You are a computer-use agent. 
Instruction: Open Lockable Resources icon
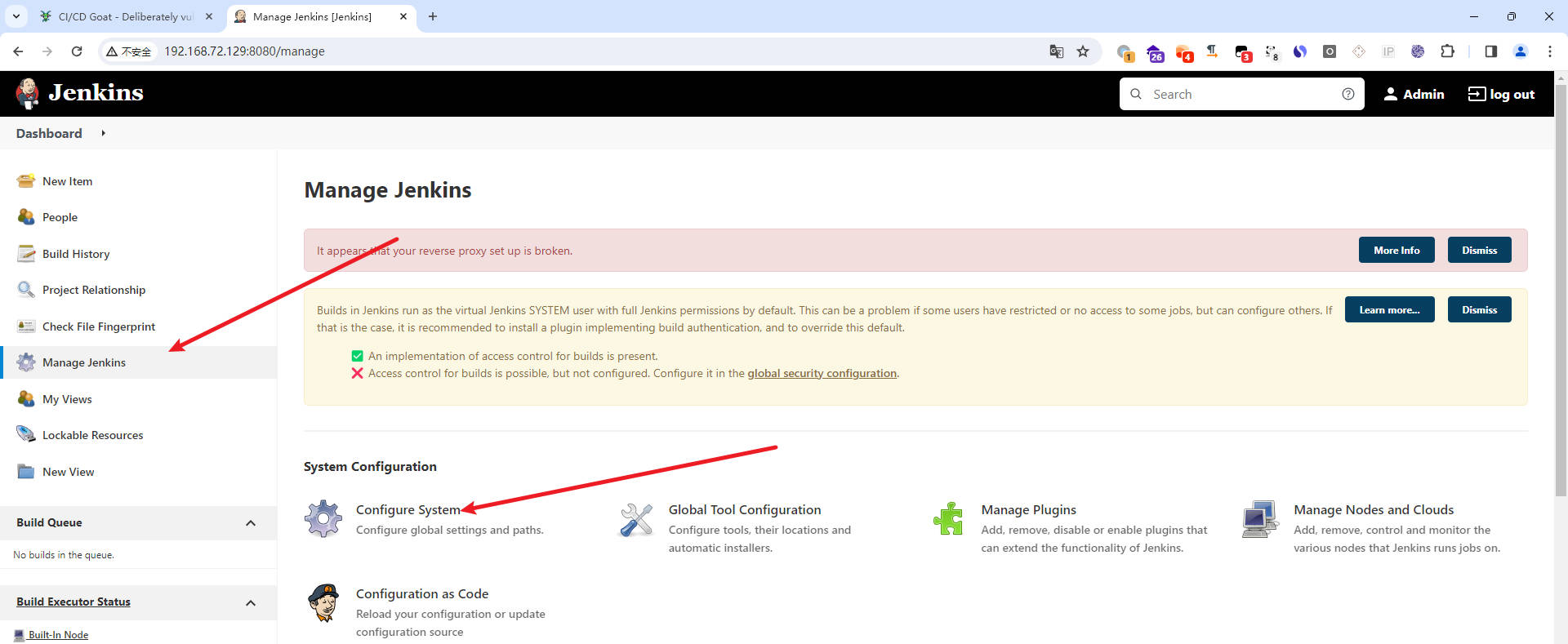click(x=26, y=435)
